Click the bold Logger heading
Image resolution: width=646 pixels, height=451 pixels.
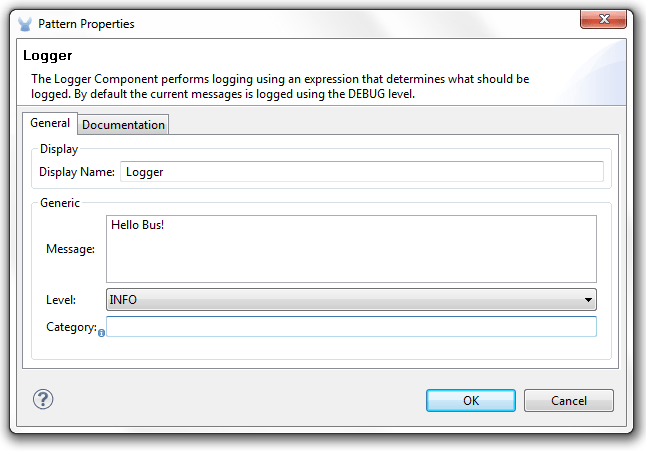47,56
